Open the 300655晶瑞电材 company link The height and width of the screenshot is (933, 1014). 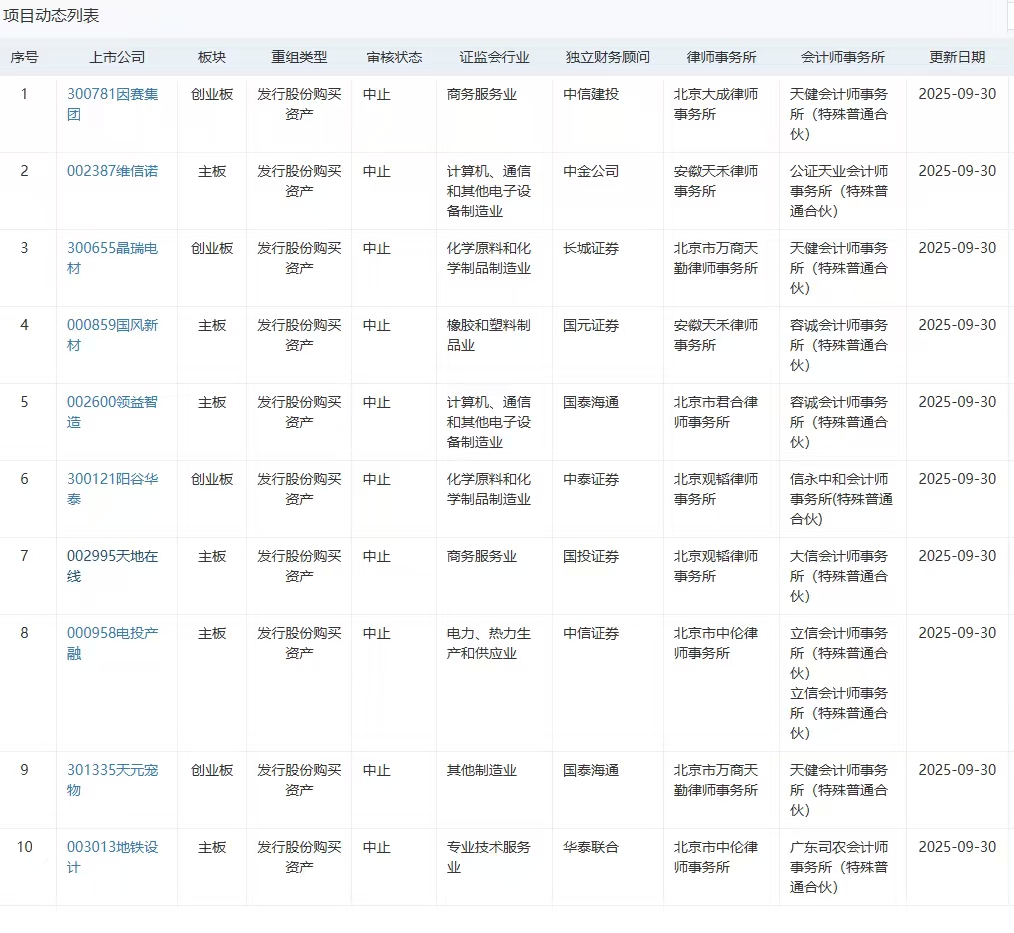(113, 258)
